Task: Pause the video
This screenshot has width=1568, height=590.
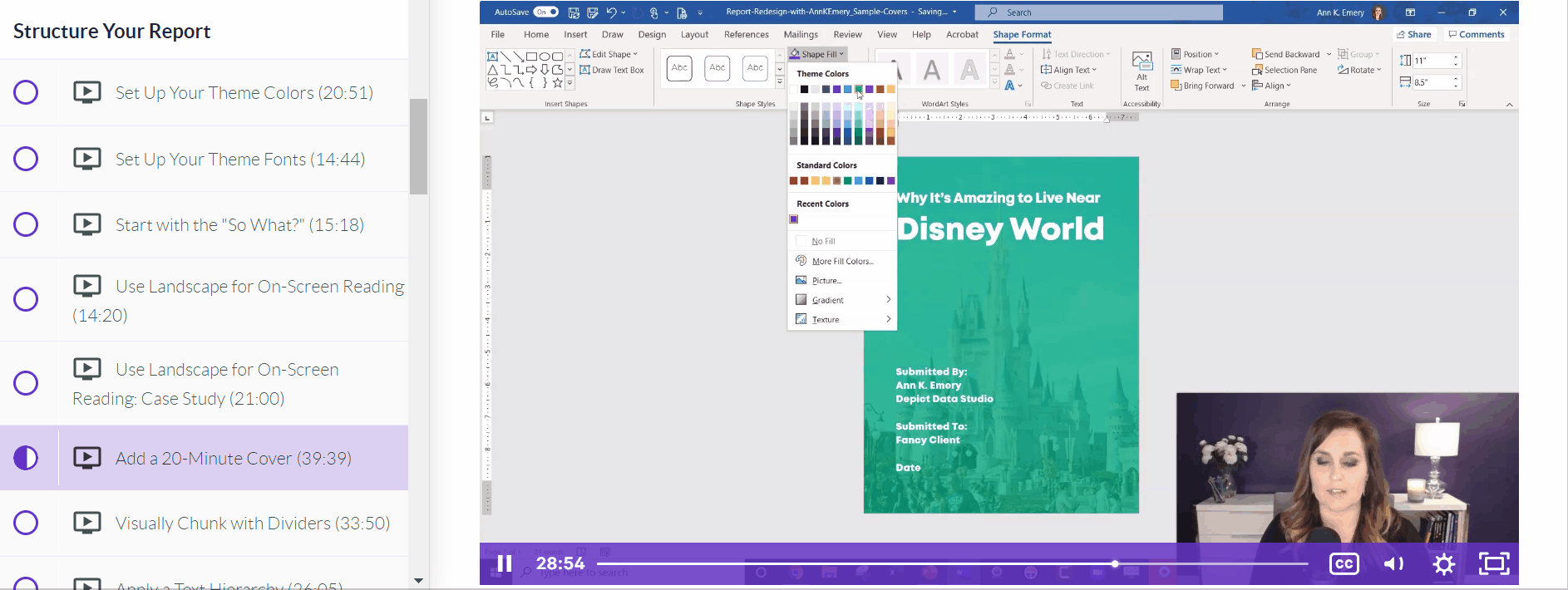Action: [504, 563]
